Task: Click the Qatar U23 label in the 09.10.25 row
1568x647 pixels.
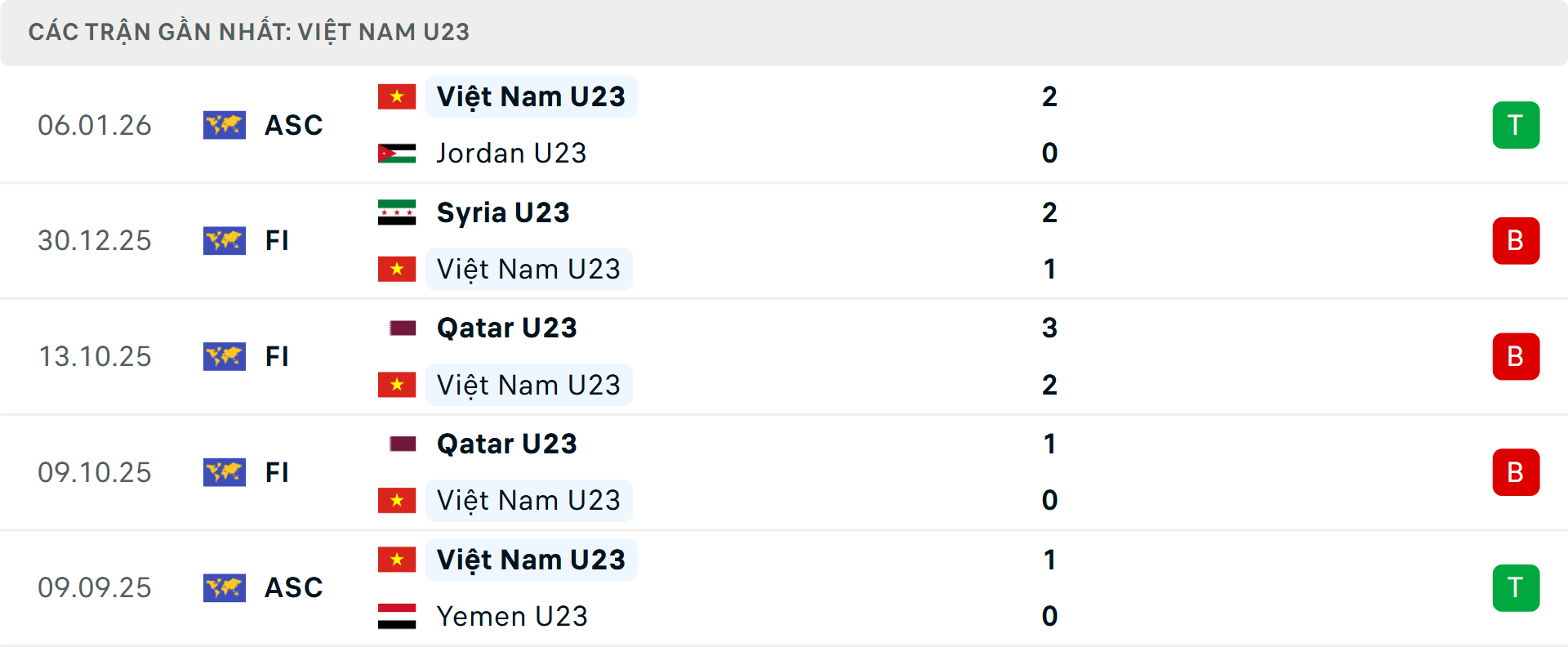Action: tap(506, 444)
